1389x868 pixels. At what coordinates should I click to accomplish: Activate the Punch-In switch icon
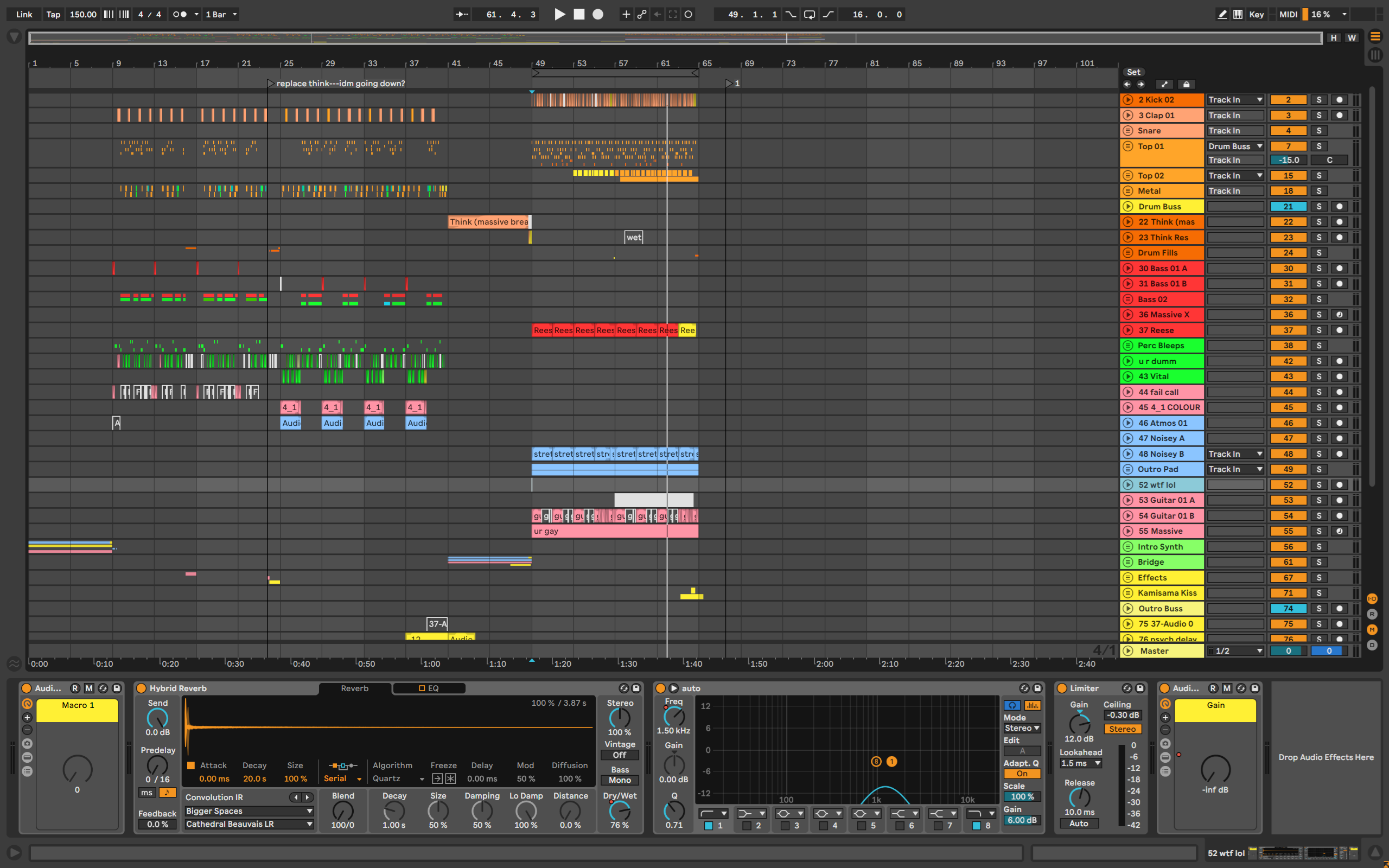(791, 14)
